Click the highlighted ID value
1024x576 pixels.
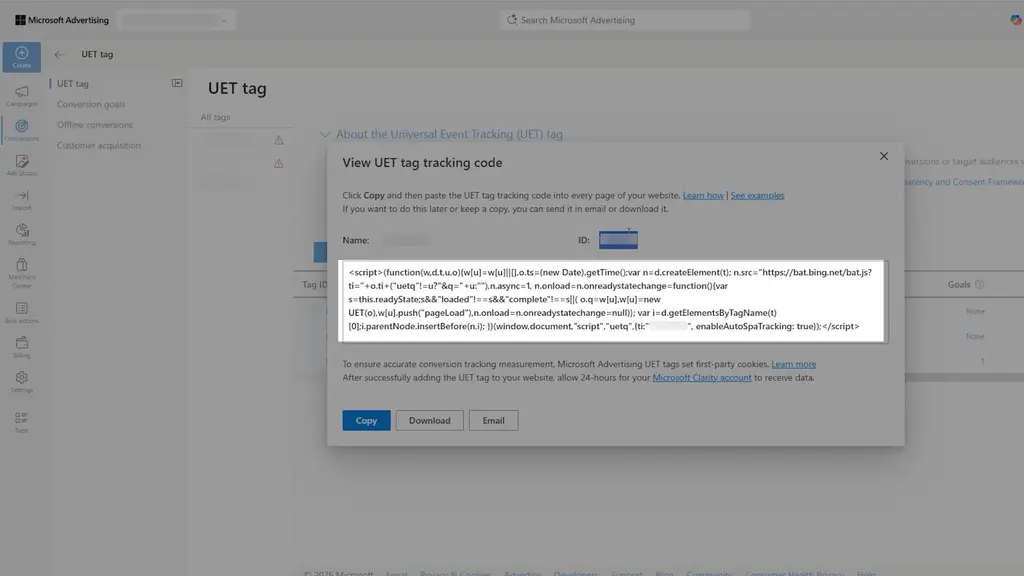click(x=618, y=240)
